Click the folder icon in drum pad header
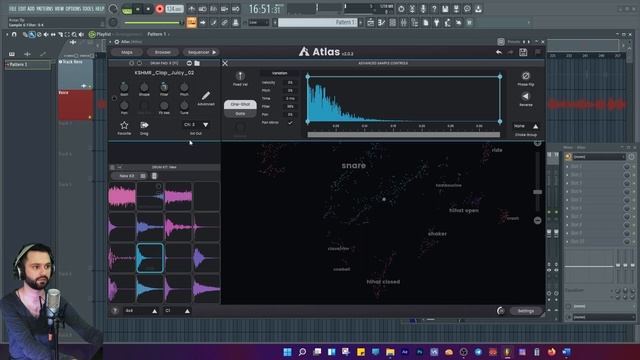This screenshot has width=640, height=360. 197,63
